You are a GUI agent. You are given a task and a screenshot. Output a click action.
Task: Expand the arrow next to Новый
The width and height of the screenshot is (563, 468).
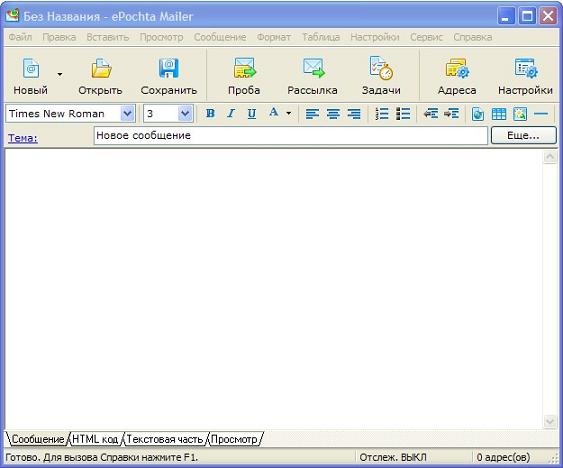click(x=60, y=74)
